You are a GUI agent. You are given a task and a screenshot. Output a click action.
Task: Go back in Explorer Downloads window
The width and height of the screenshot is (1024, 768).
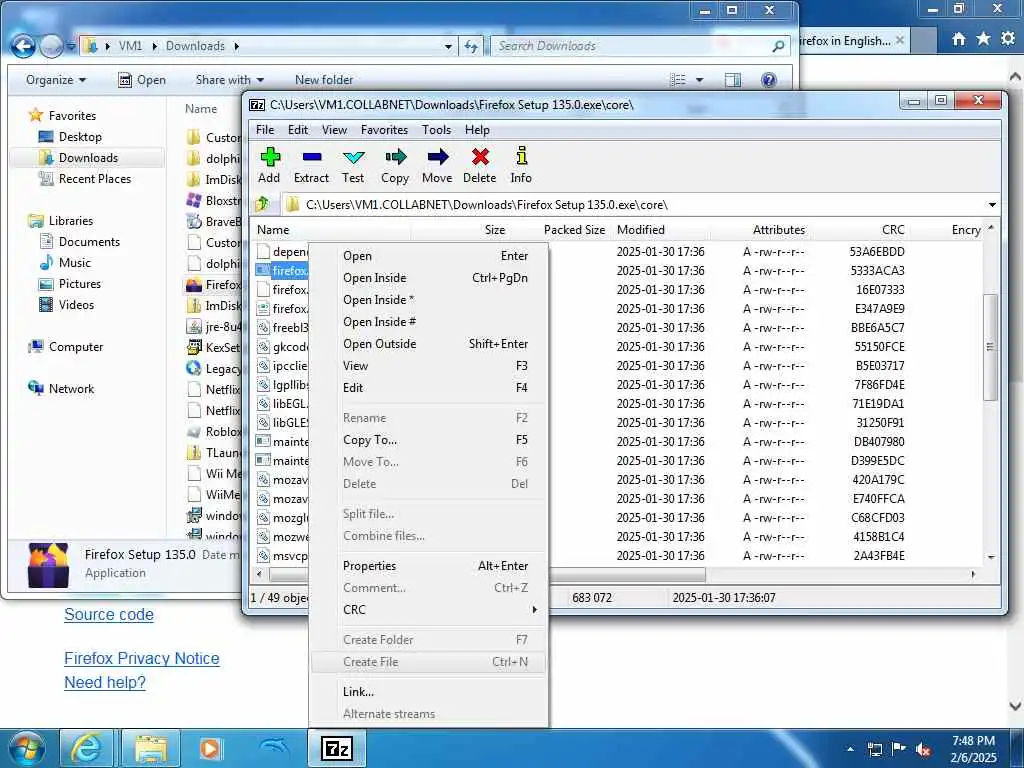click(x=24, y=46)
